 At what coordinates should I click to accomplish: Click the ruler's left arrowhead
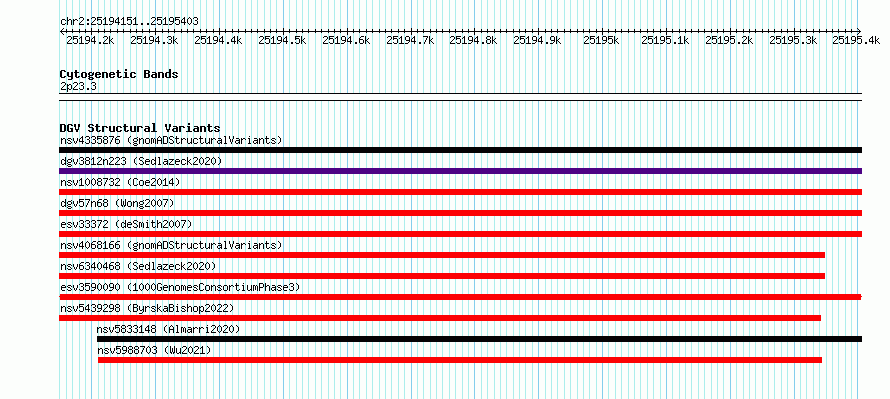pos(62,31)
